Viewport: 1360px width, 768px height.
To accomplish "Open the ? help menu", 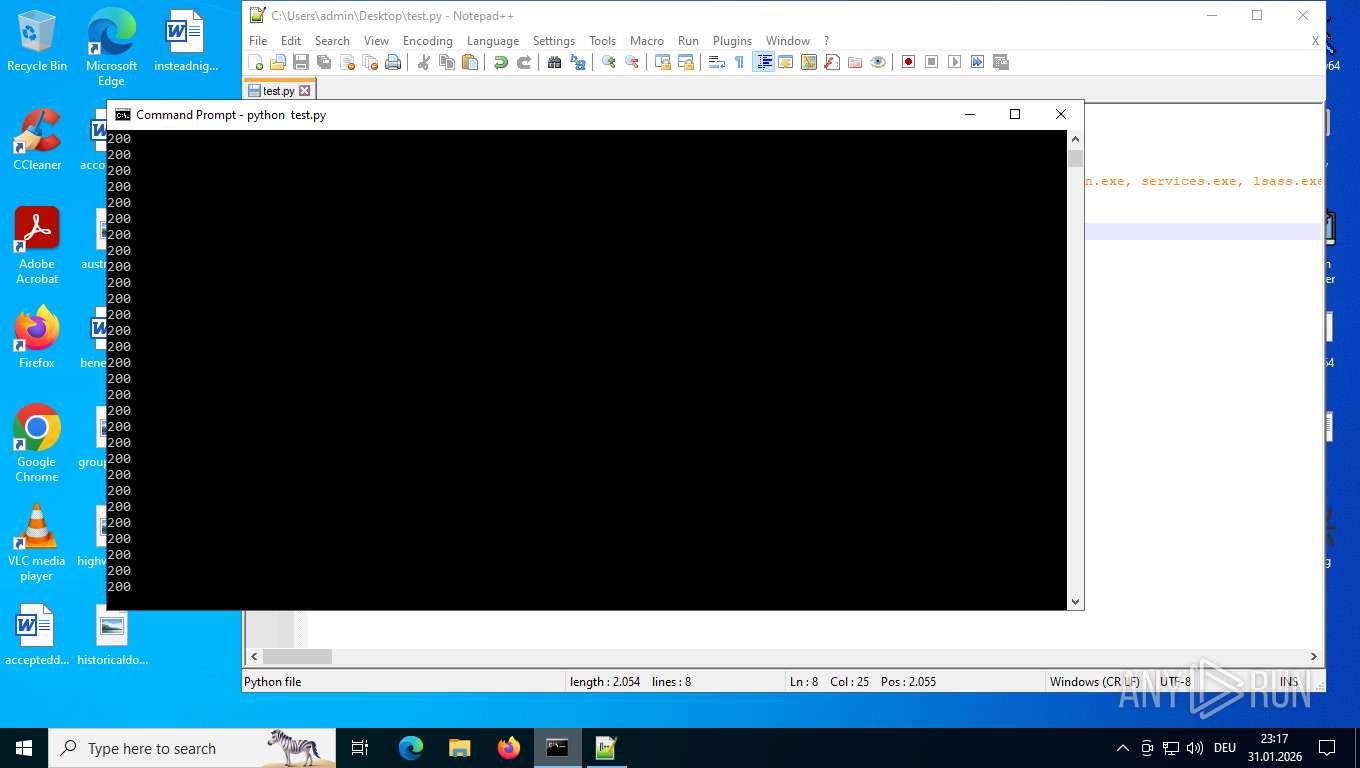I will 826,41.
